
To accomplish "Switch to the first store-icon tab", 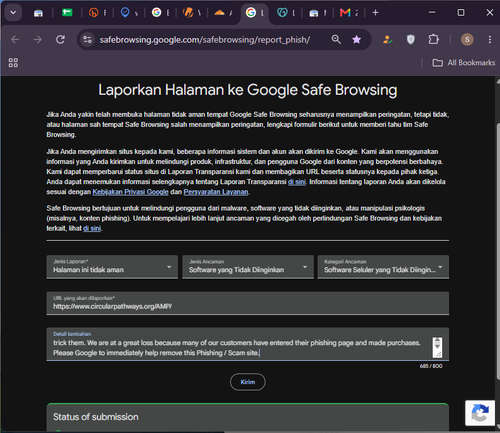I will click(x=38, y=13).
